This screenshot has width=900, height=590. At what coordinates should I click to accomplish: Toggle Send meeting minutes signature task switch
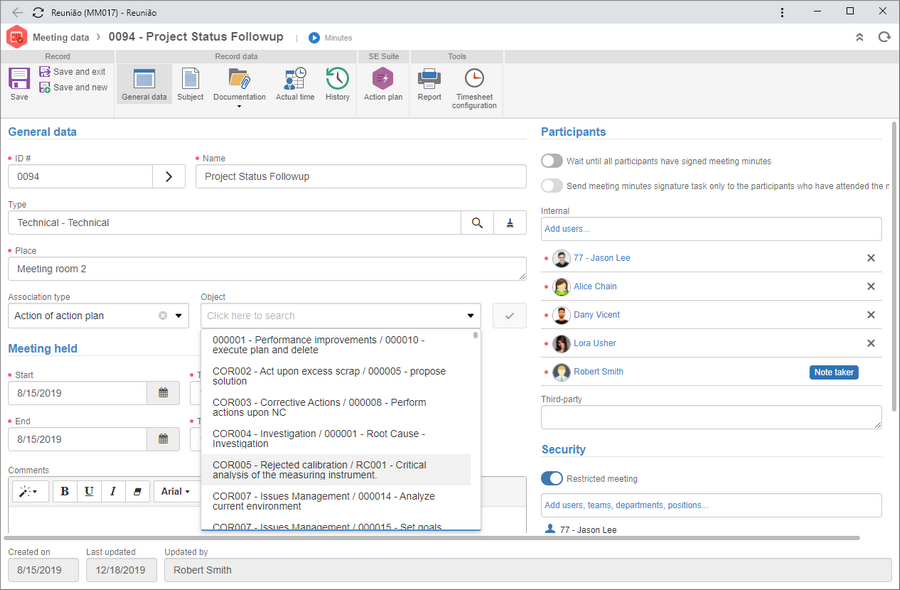[552, 185]
